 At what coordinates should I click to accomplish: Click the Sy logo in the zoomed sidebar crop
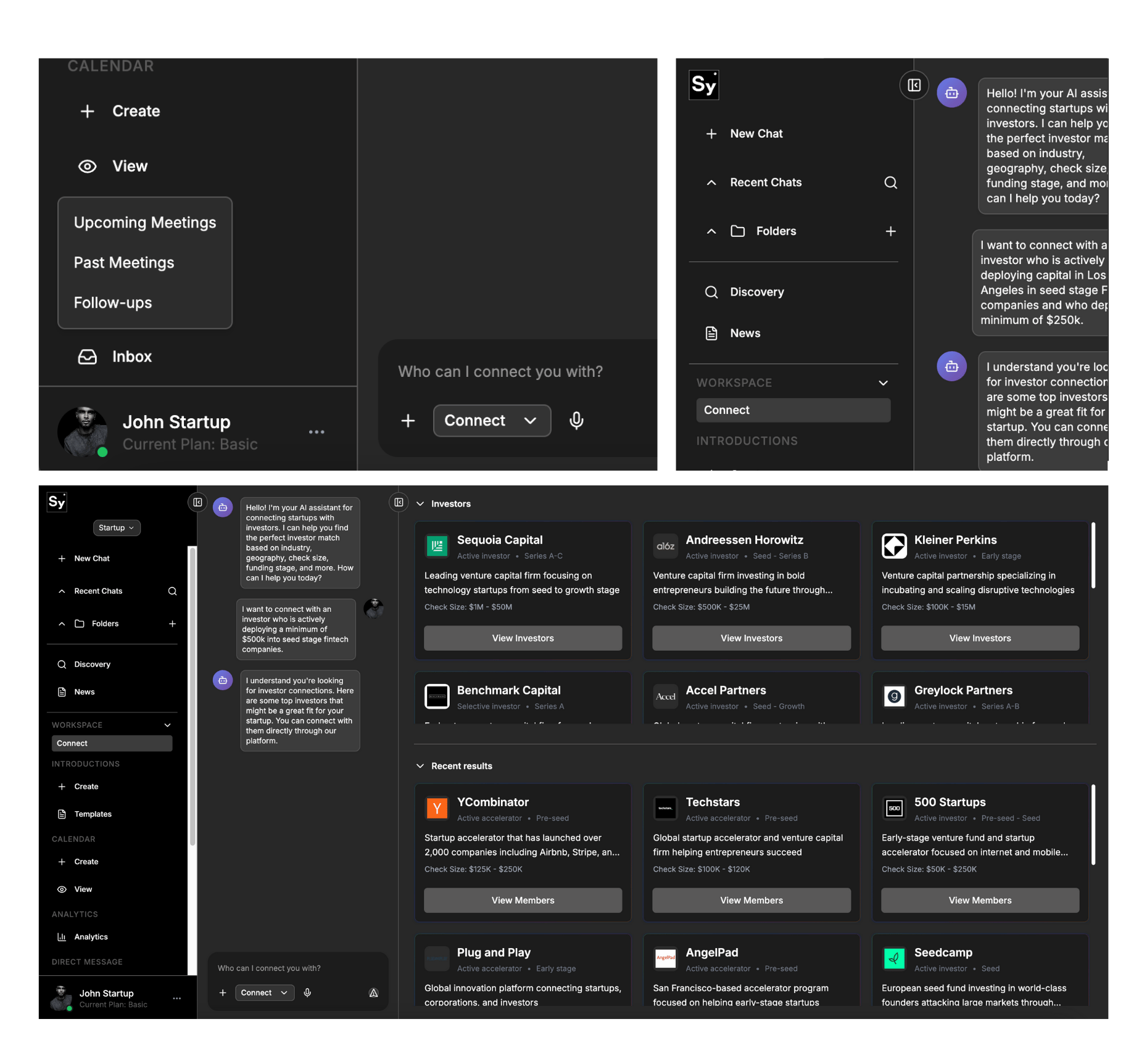pyautogui.click(x=704, y=85)
